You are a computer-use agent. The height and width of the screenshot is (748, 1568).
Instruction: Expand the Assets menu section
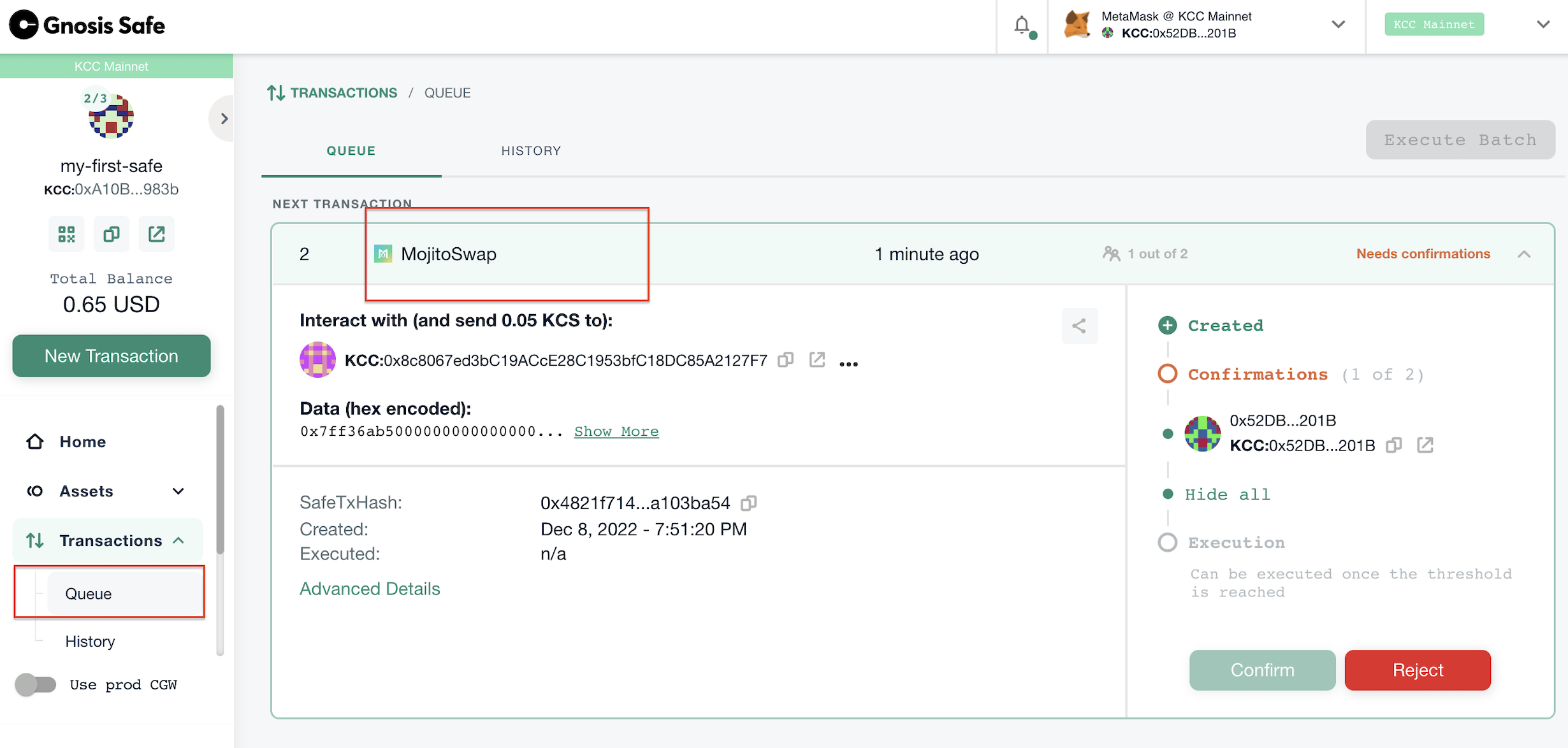pos(178,491)
